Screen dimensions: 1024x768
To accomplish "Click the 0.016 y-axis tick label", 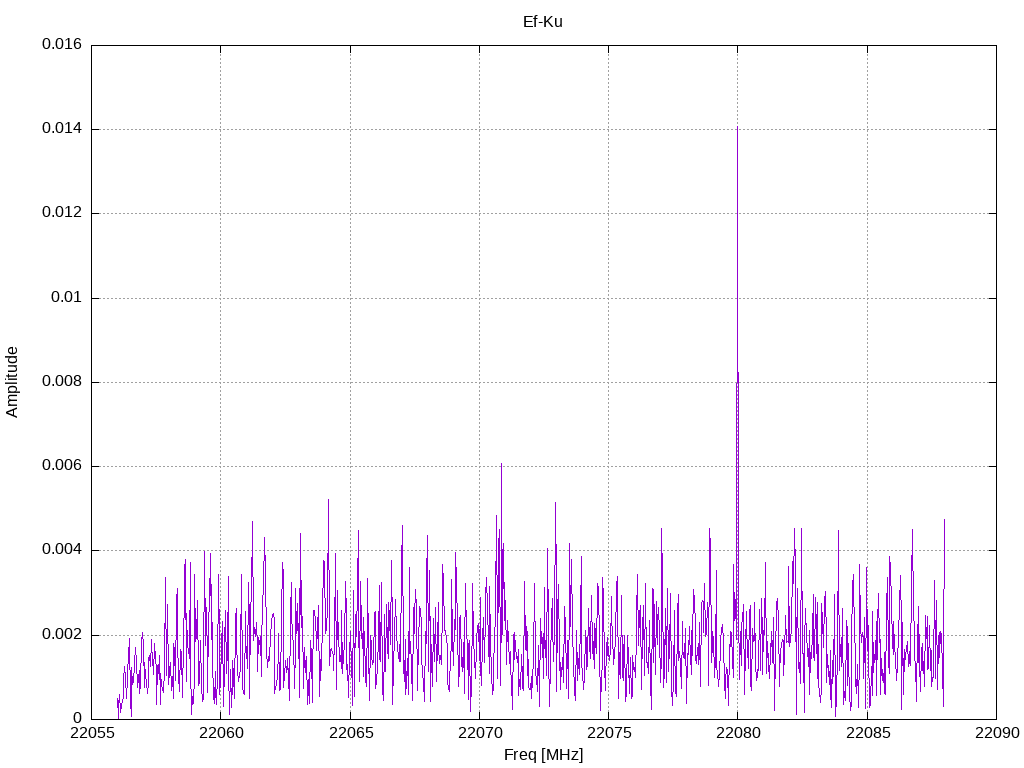I will coord(61,45).
